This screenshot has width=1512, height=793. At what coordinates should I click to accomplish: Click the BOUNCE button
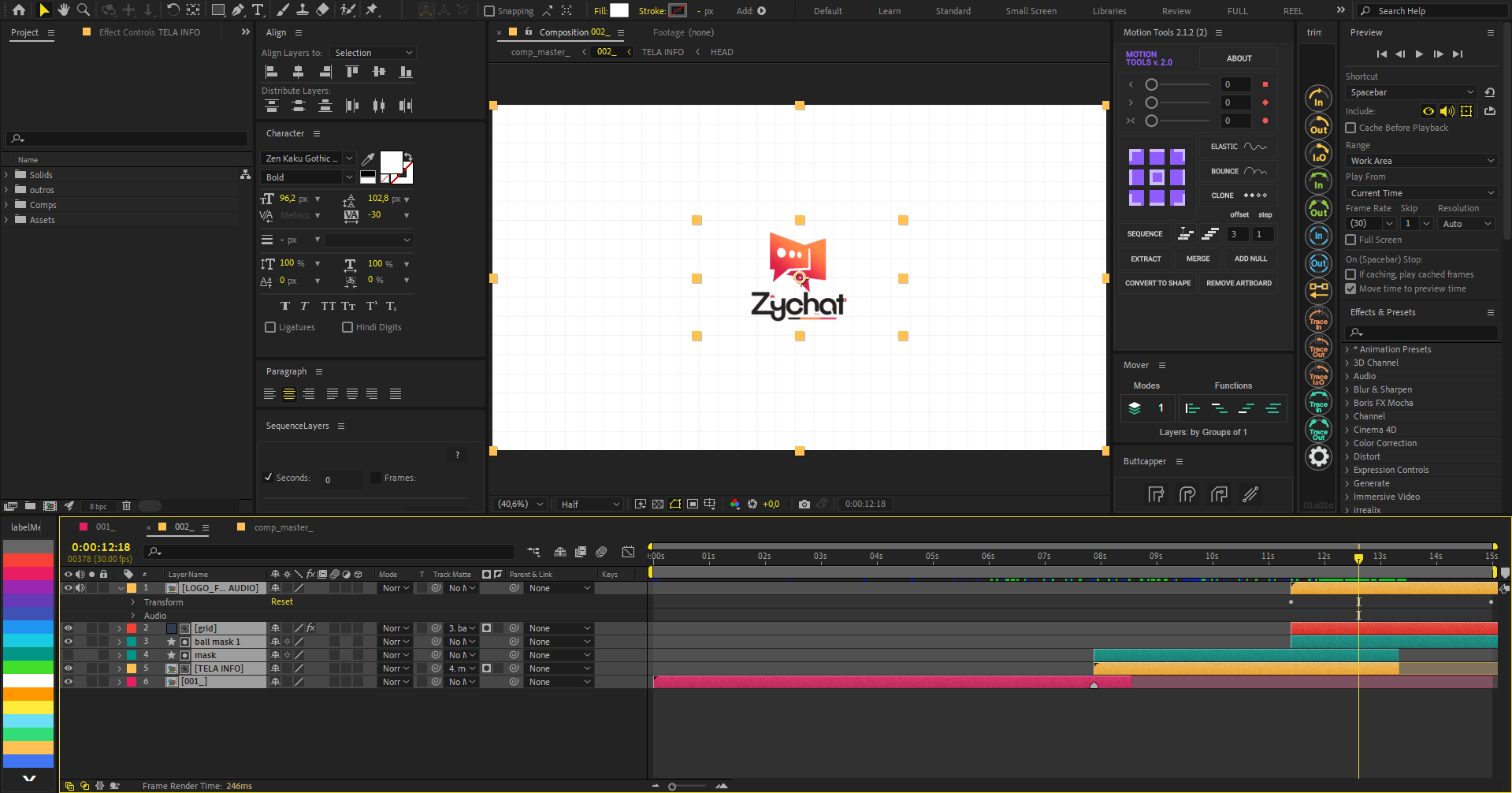[x=1239, y=171]
